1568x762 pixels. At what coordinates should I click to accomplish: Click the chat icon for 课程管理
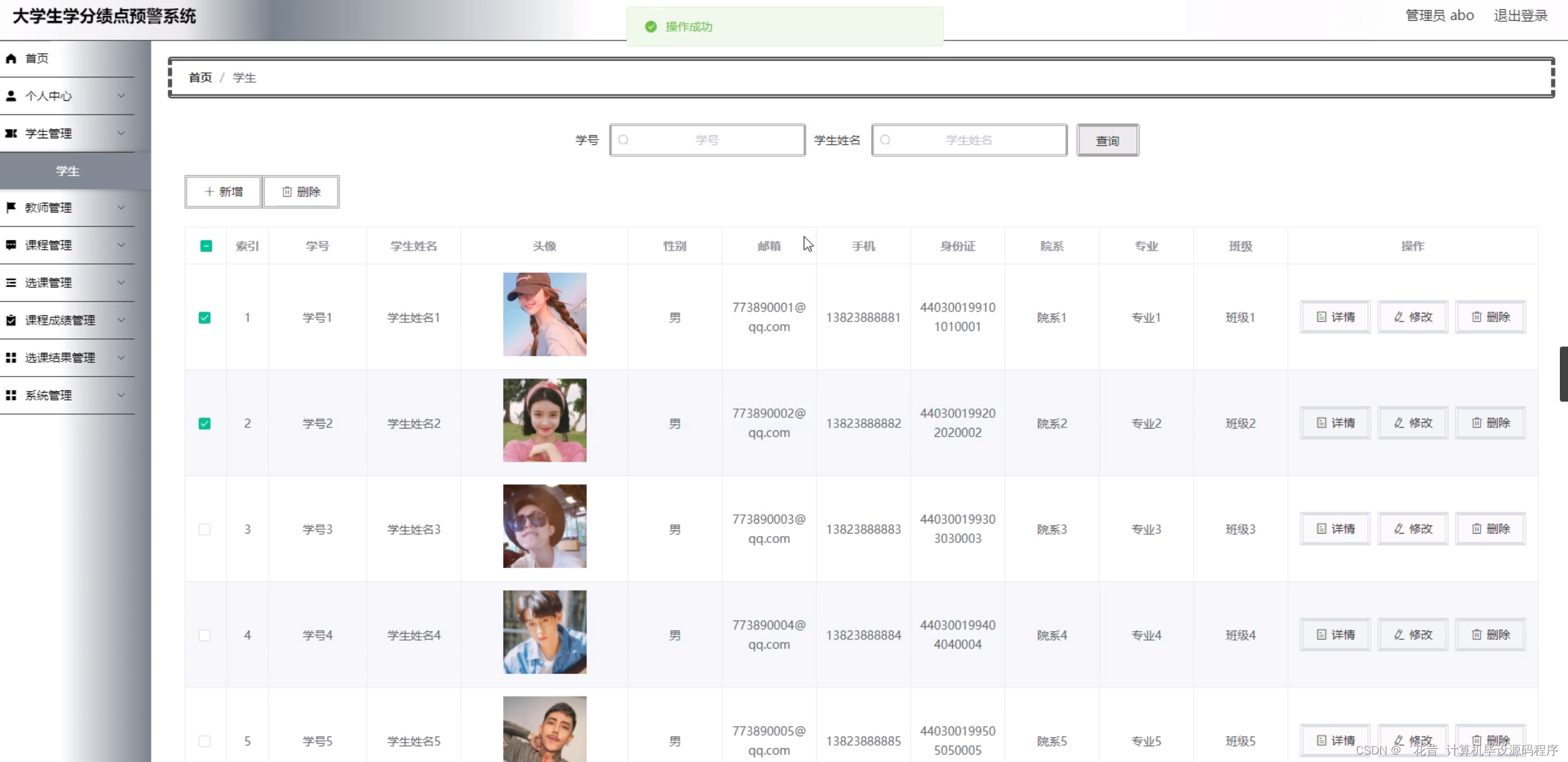coord(11,245)
